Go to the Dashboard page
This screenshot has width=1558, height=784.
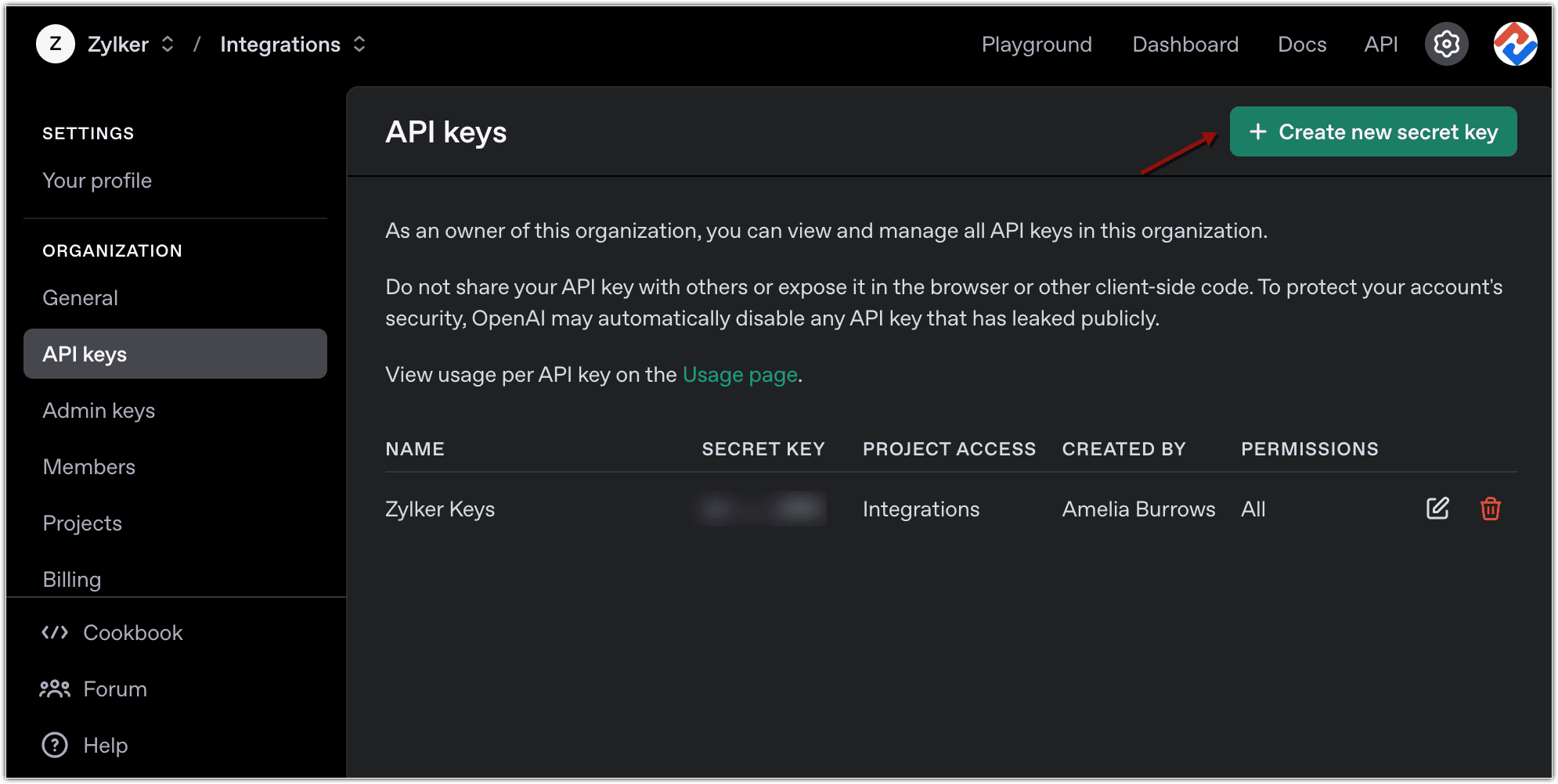point(1185,45)
